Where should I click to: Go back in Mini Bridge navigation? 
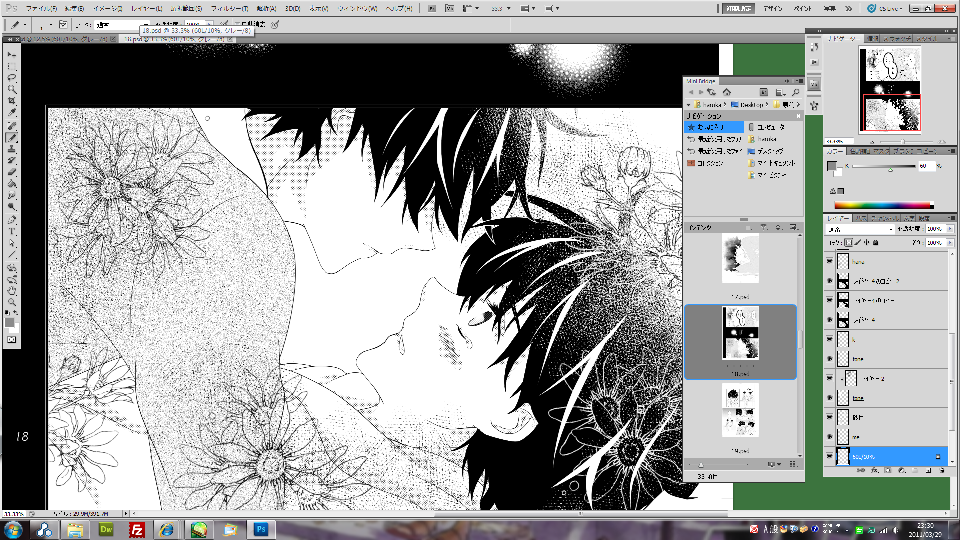pos(691,92)
